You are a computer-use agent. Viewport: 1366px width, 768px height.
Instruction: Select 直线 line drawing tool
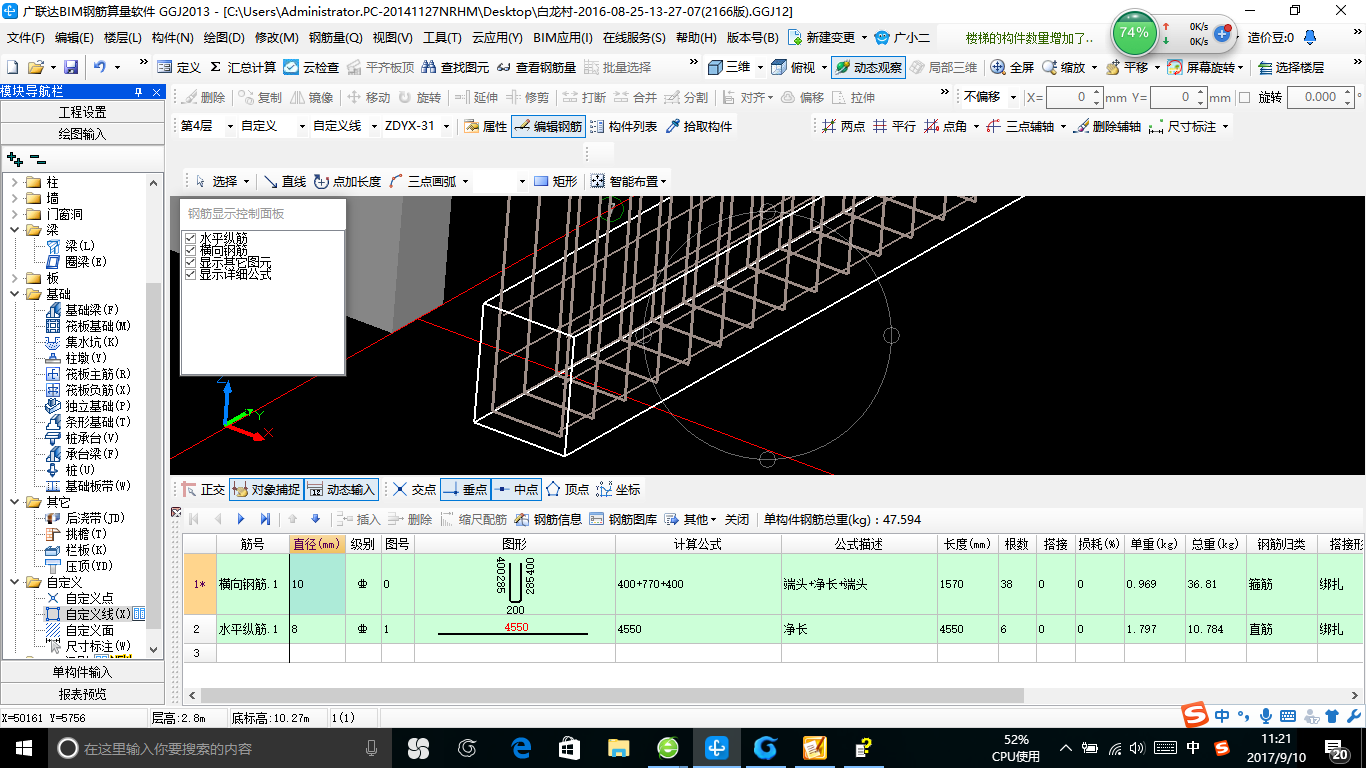[285, 181]
